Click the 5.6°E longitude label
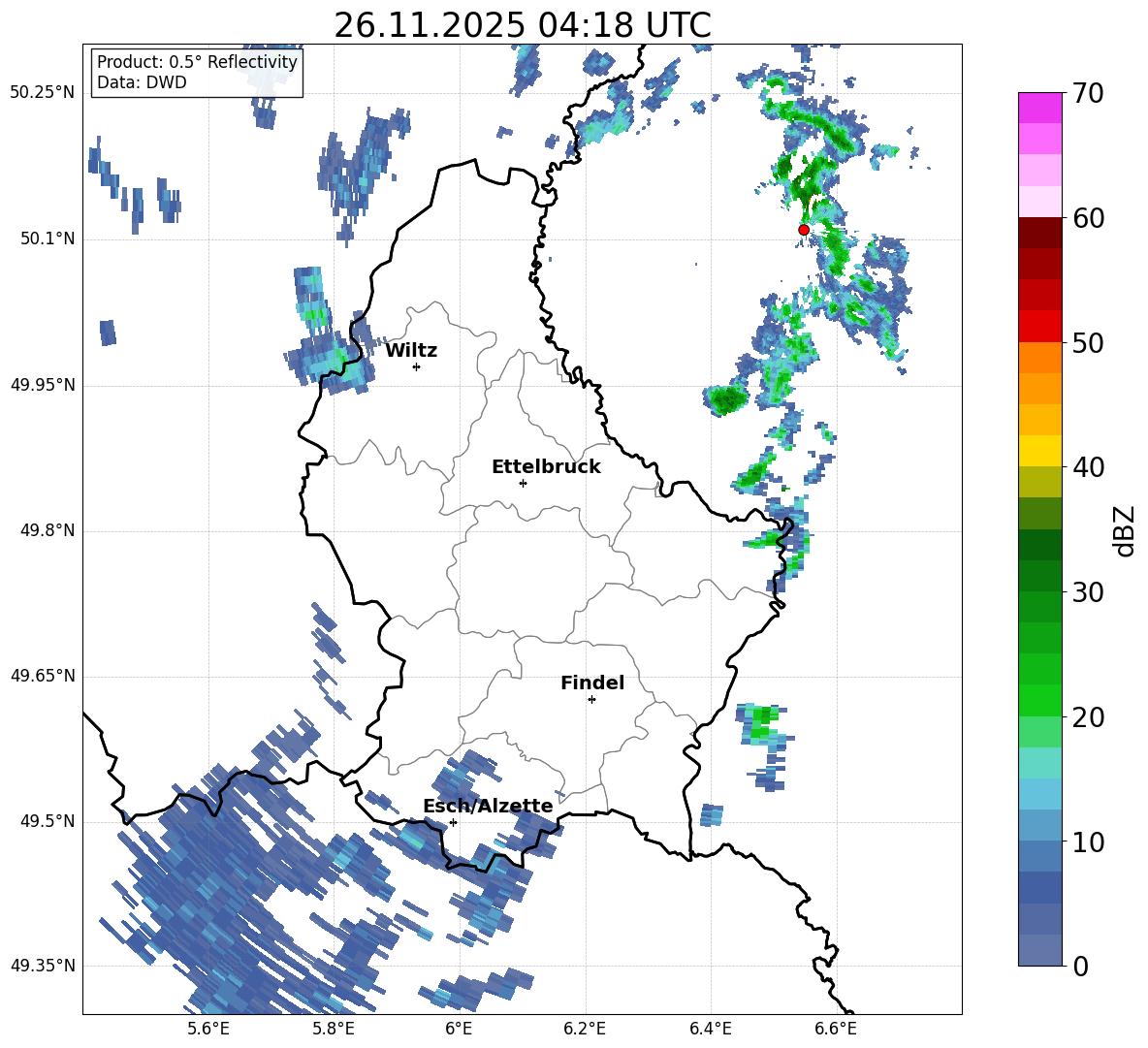Viewport: 1148px width, 1048px height. click(x=208, y=1030)
